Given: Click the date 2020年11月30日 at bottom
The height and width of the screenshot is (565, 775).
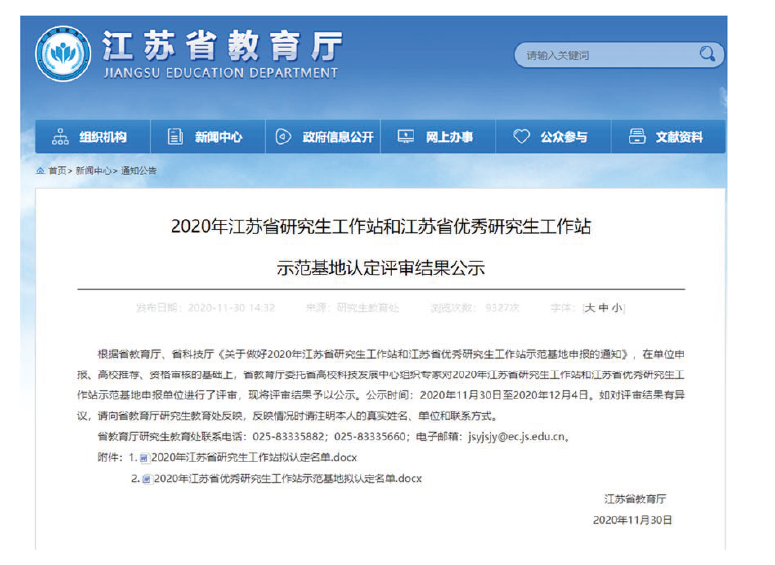Looking at the screenshot, I should [x=632, y=520].
